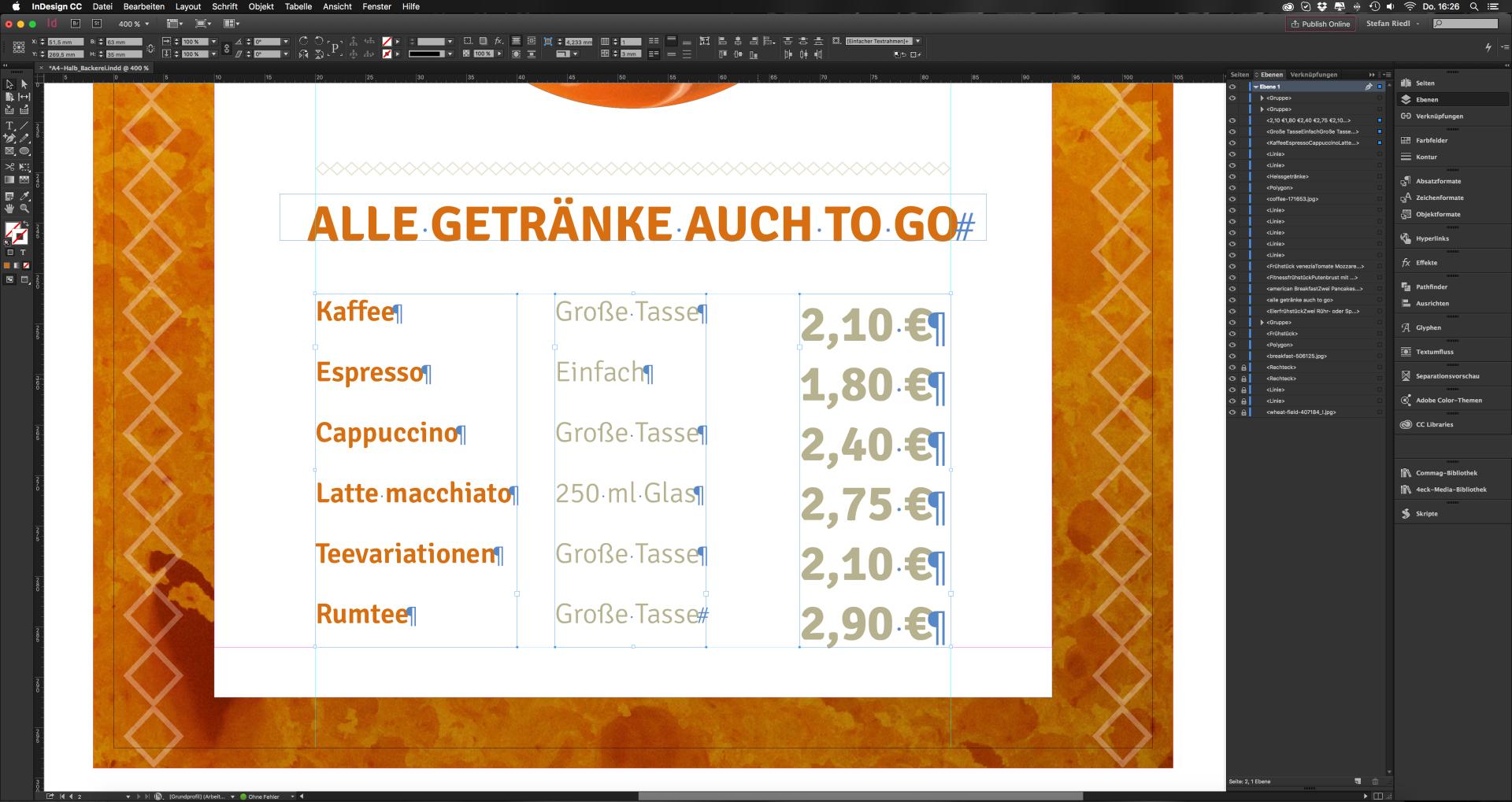Viewport: 1512px width, 802px height.
Task: Click the horizontal scrollbar of the document
Action: pyautogui.click(x=860, y=796)
